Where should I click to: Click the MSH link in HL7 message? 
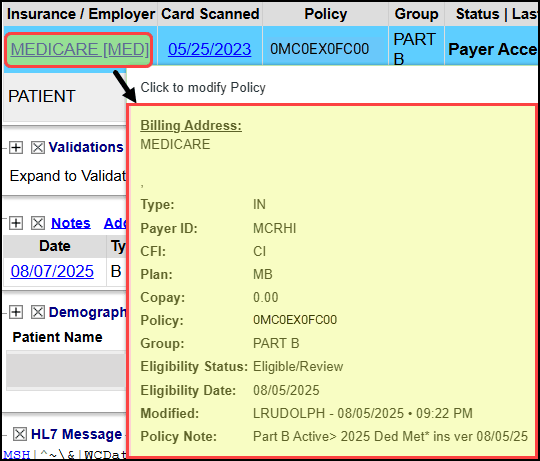pos(17,455)
